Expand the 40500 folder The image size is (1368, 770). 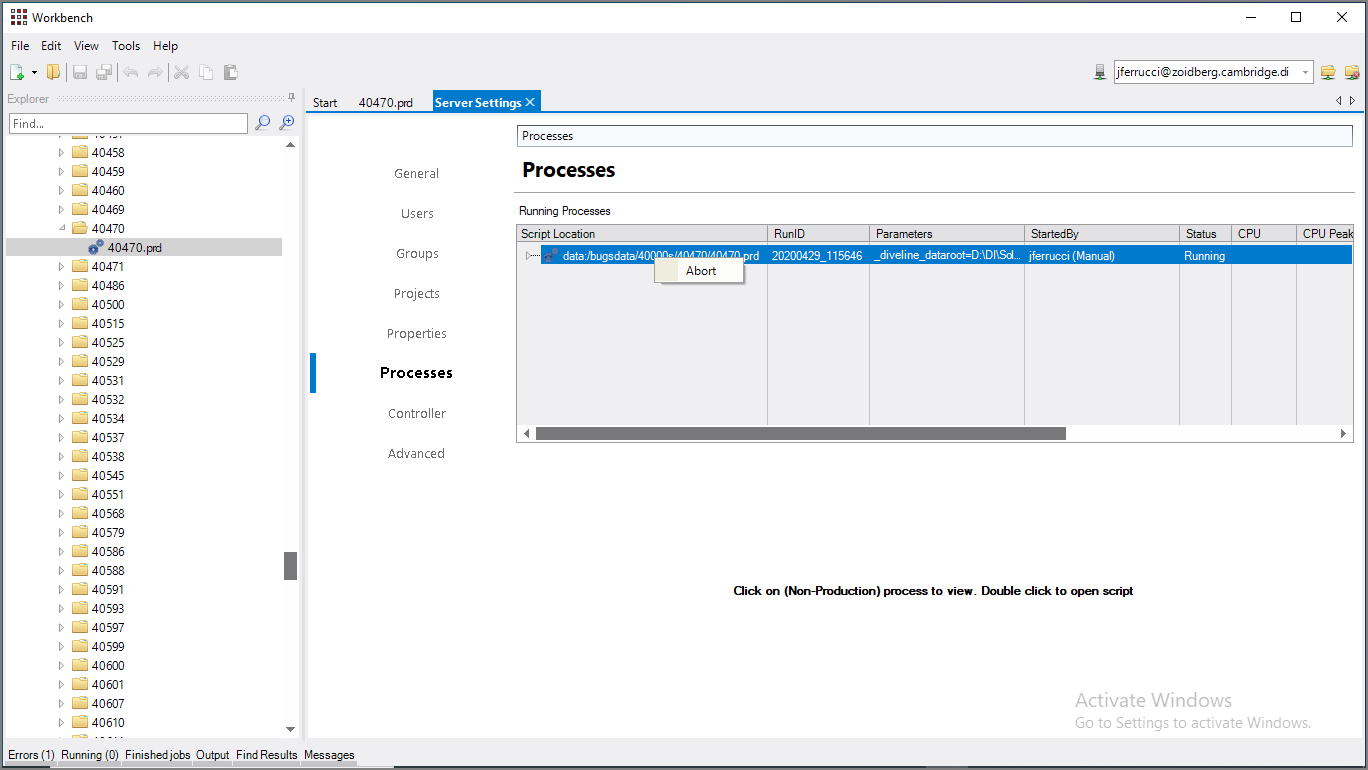(61, 305)
